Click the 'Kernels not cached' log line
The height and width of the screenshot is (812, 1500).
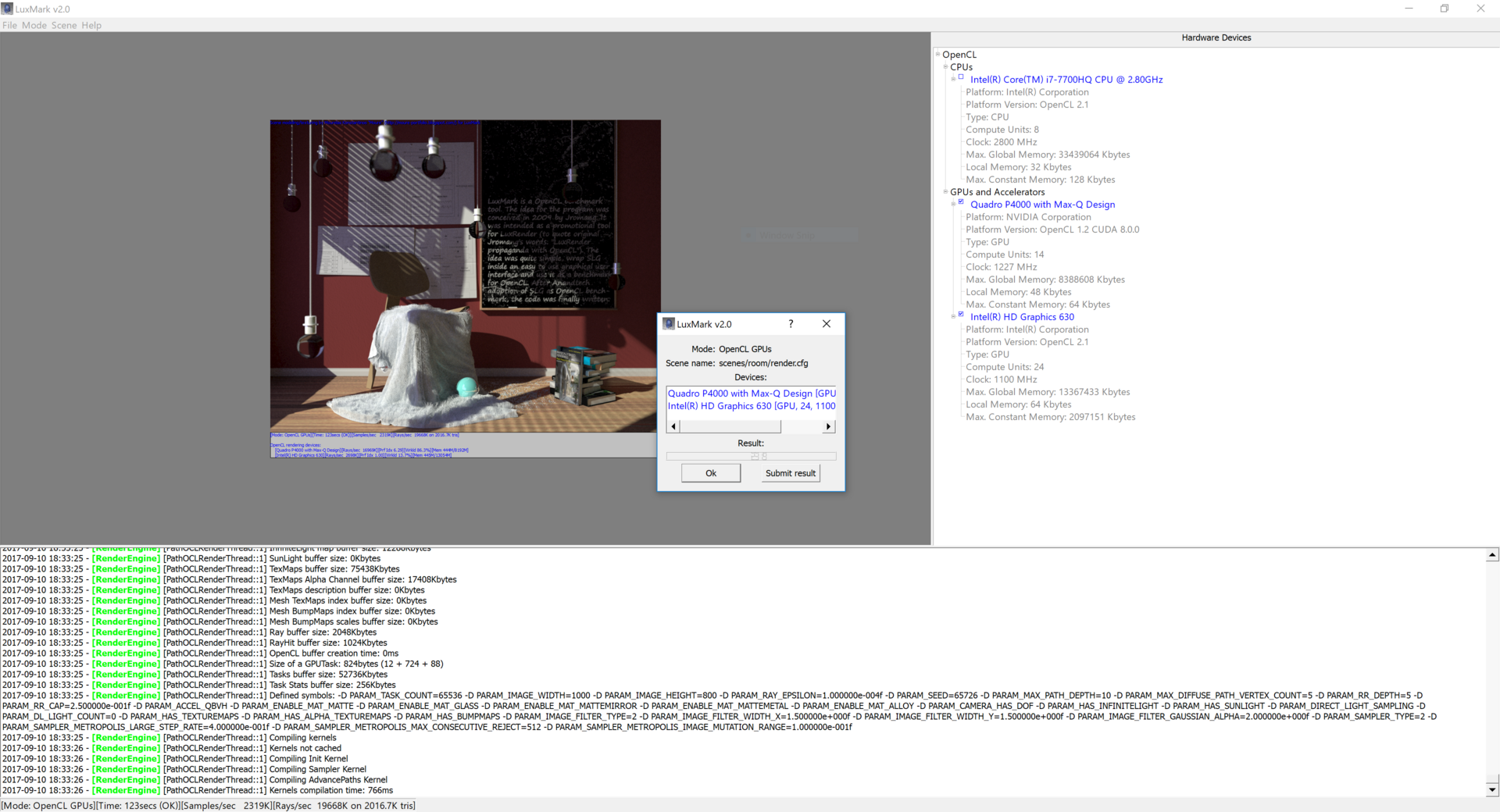tap(172, 748)
